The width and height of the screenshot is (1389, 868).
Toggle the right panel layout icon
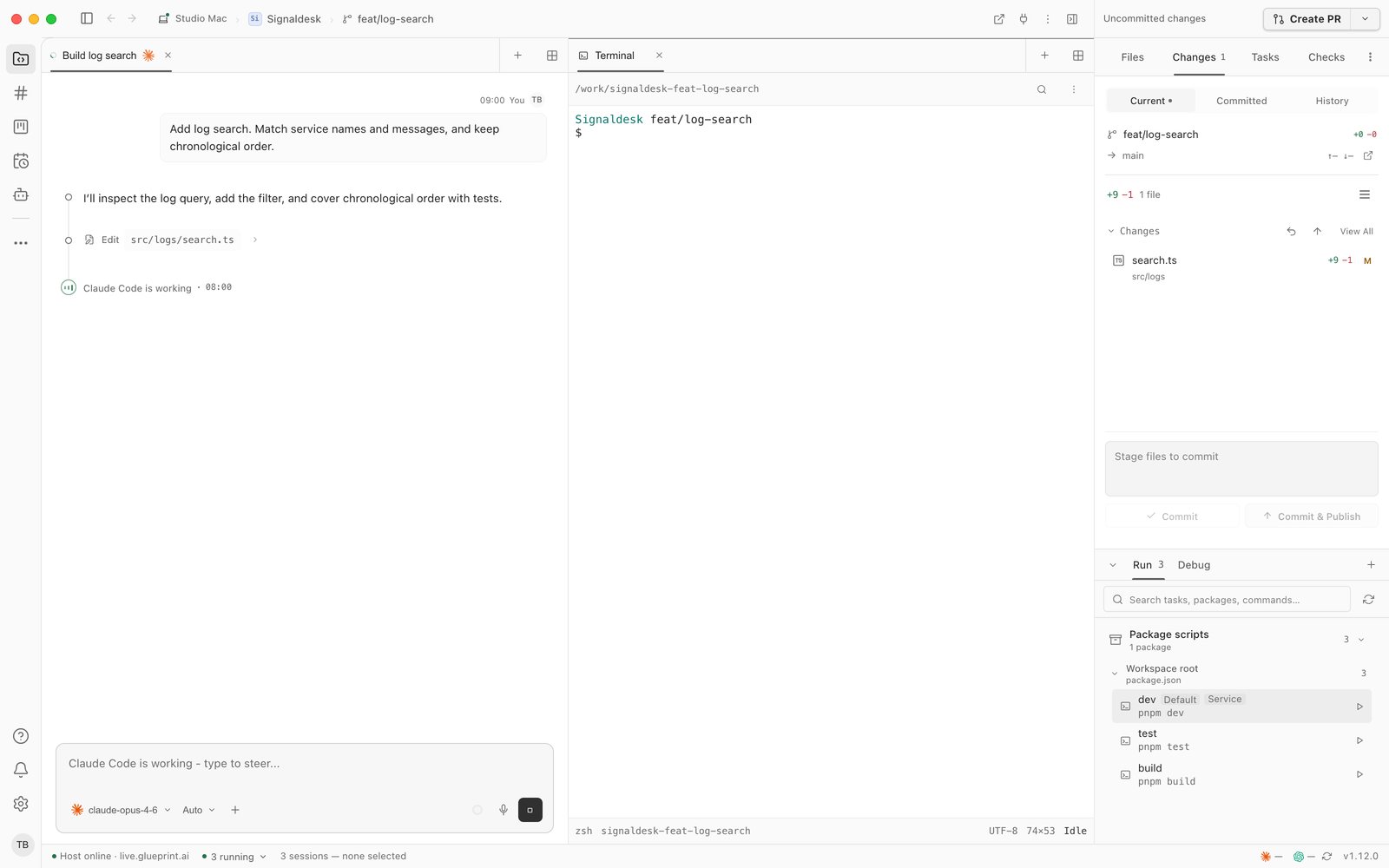point(1072,19)
